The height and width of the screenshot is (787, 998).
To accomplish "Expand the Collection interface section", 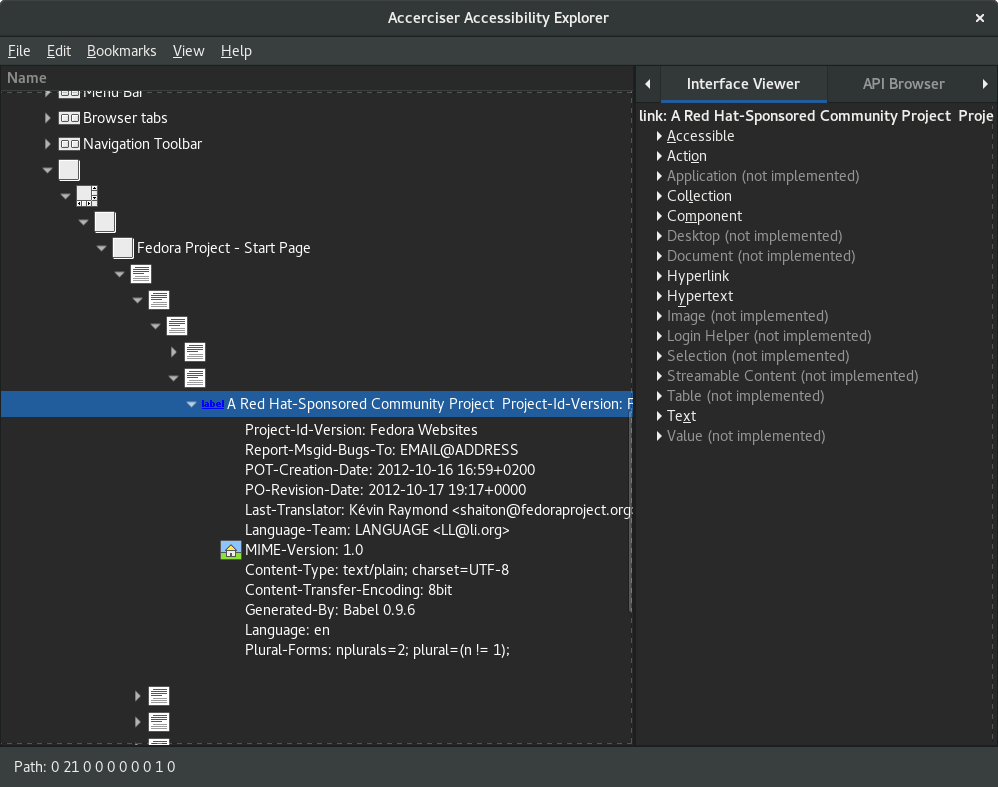I will coord(659,196).
